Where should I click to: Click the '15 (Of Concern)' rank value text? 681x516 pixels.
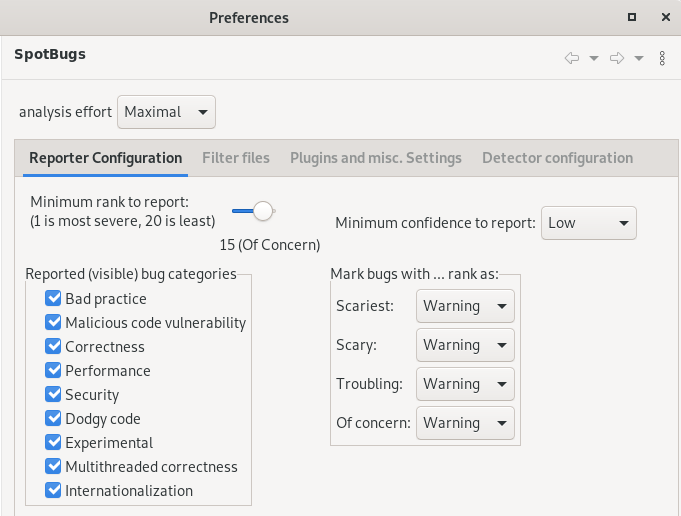(270, 245)
